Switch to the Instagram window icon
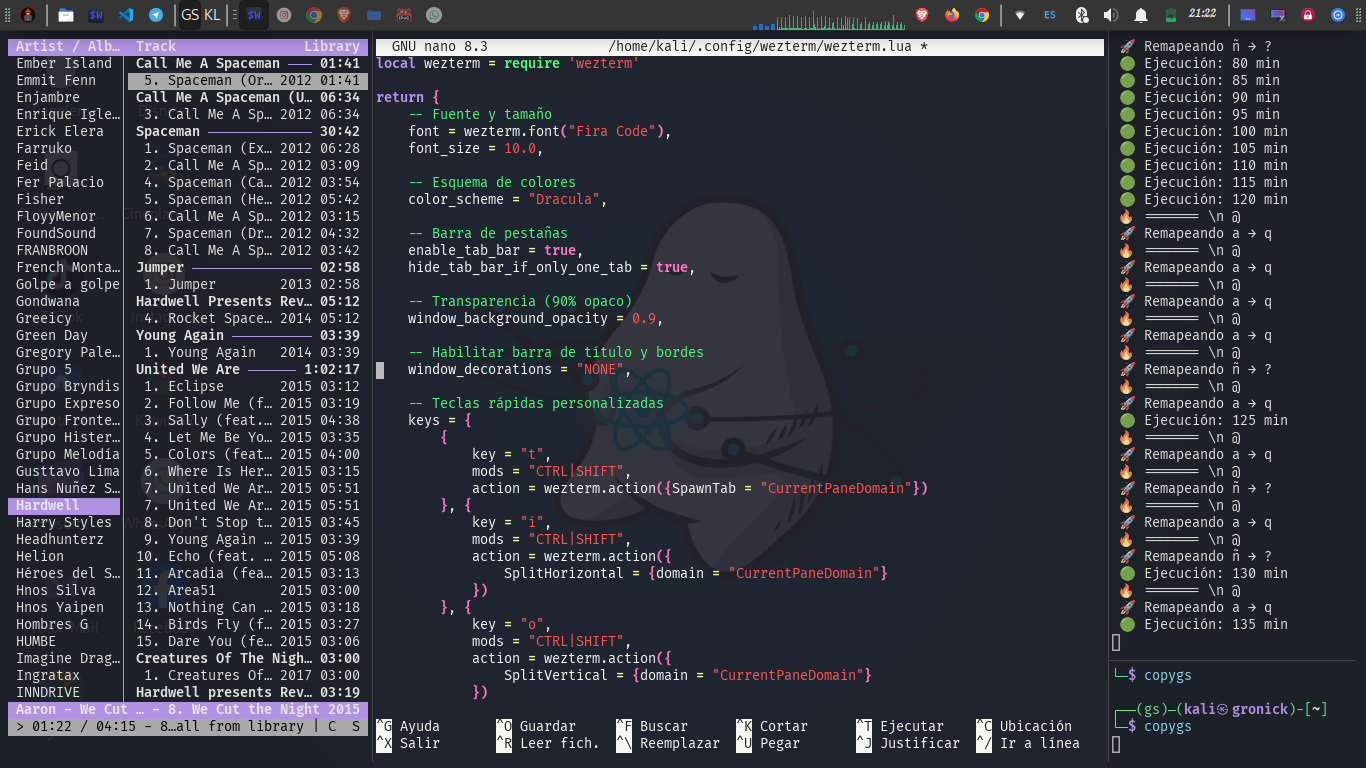Image resolution: width=1366 pixels, height=768 pixels. (x=284, y=15)
